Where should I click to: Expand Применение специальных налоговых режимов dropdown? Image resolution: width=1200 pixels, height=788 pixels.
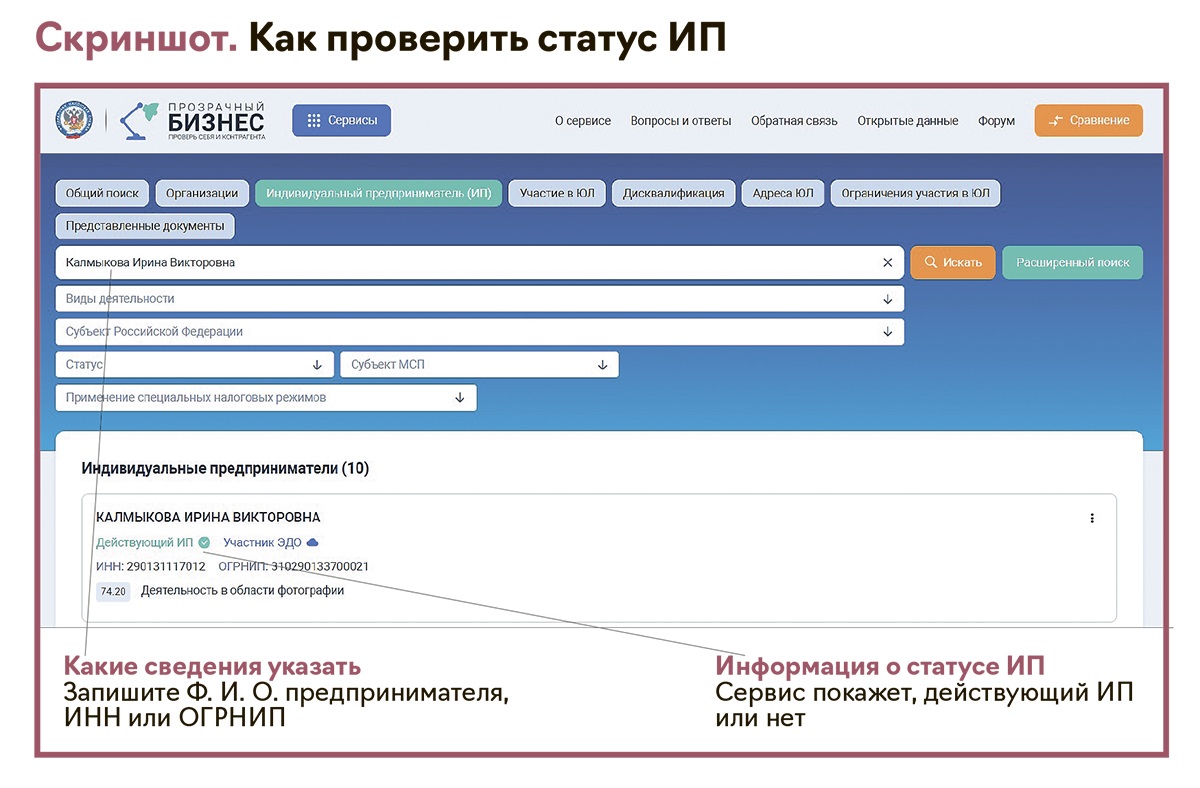pyautogui.click(x=266, y=398)
